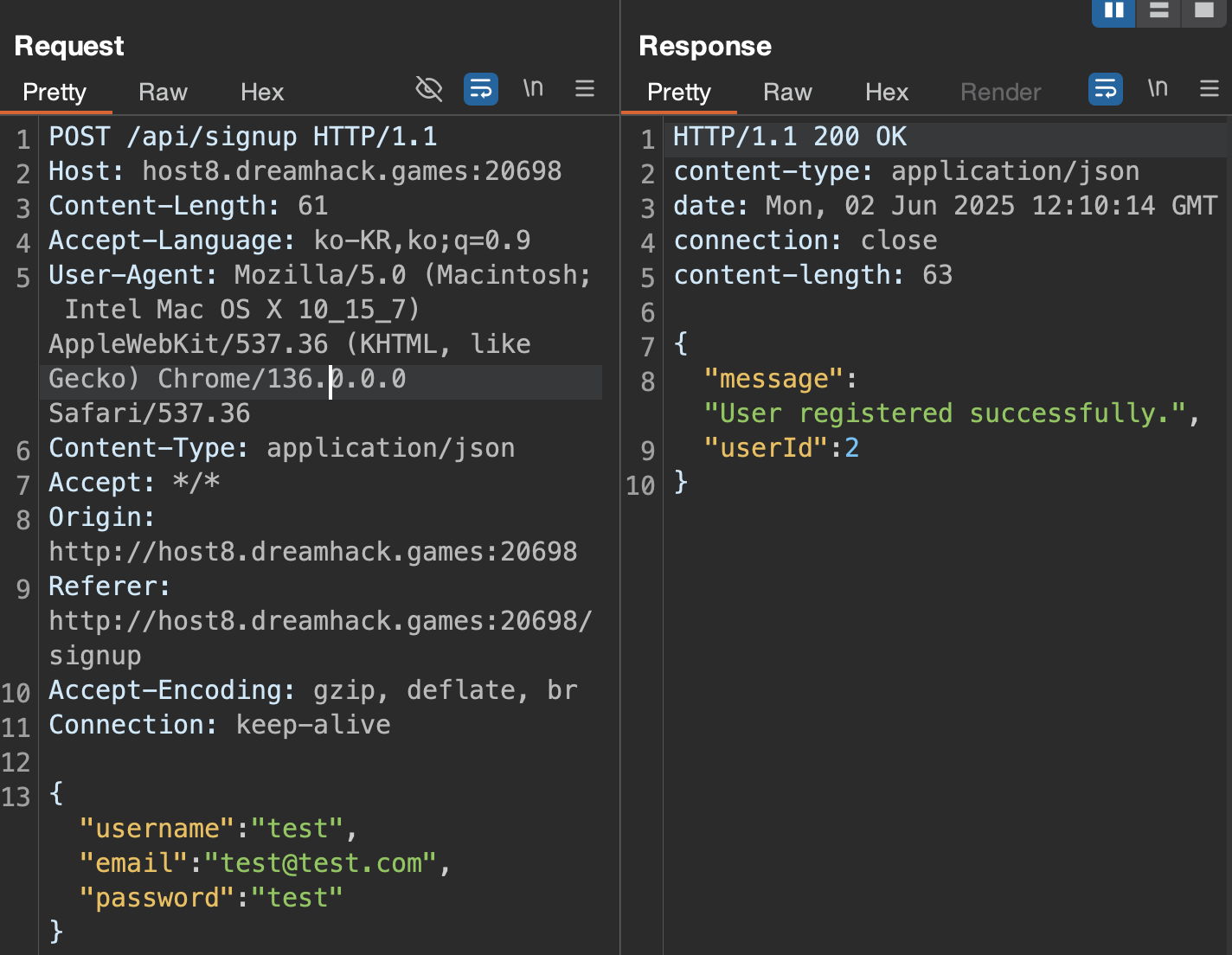The width and height of the screenshot is (1232, 955).
Task: Click the Host header value
Action: pyautogui.click(x=352, y=171)
